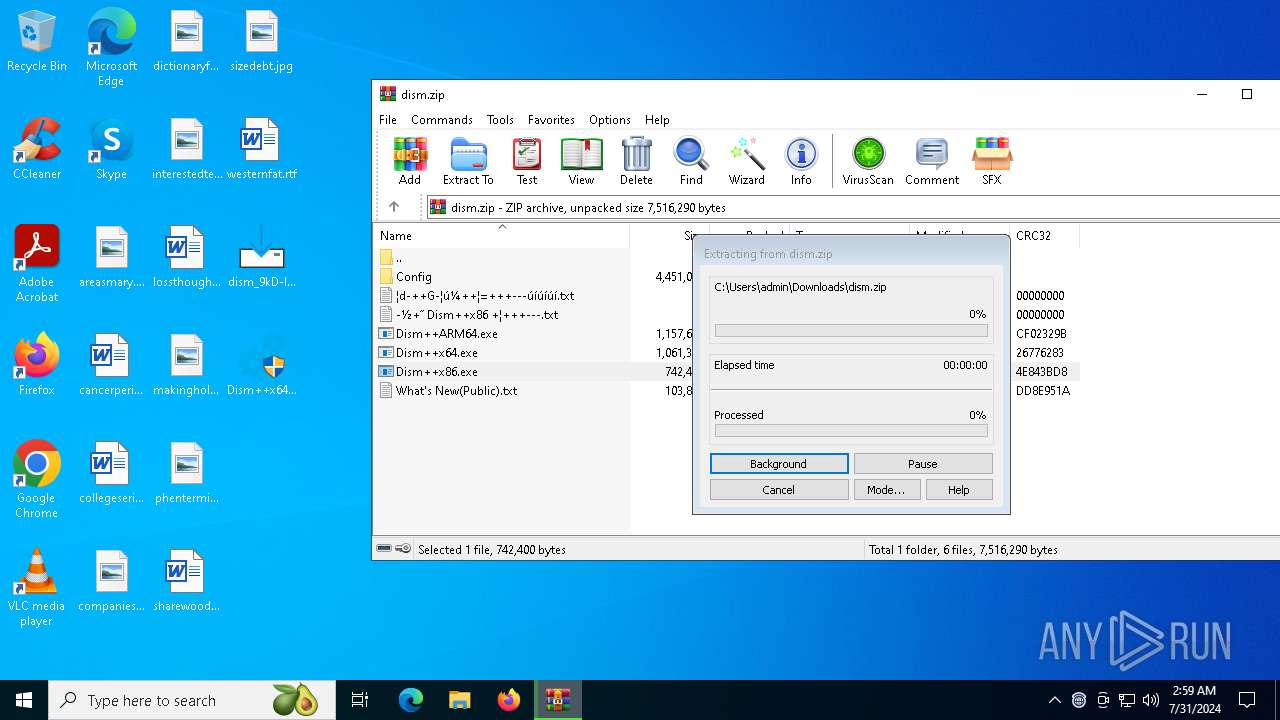Open the View toolbar tool
1280x720 pixels.
click(581, 161)
